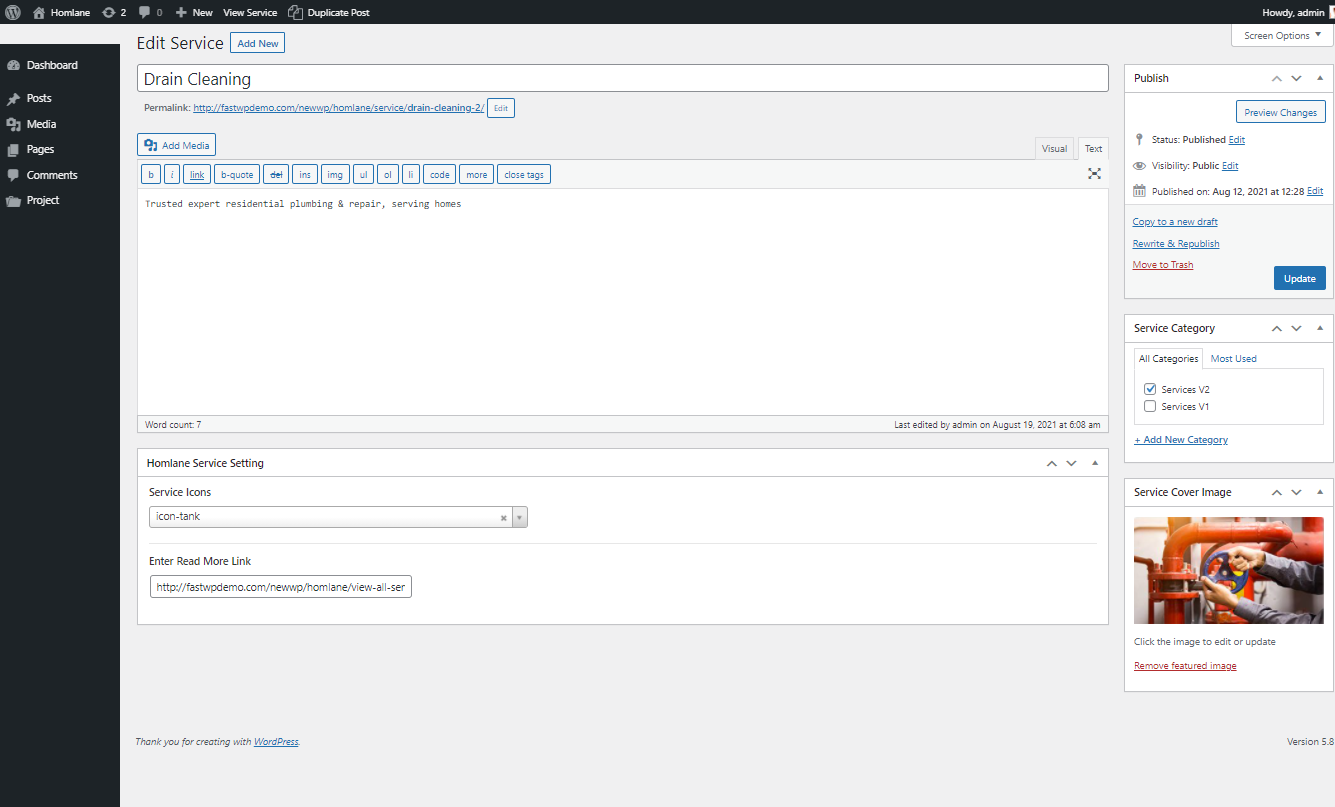Viewport: 1335px width, 807px height.
Task: Expand Screen Options panel
Action: point(1282,36)
